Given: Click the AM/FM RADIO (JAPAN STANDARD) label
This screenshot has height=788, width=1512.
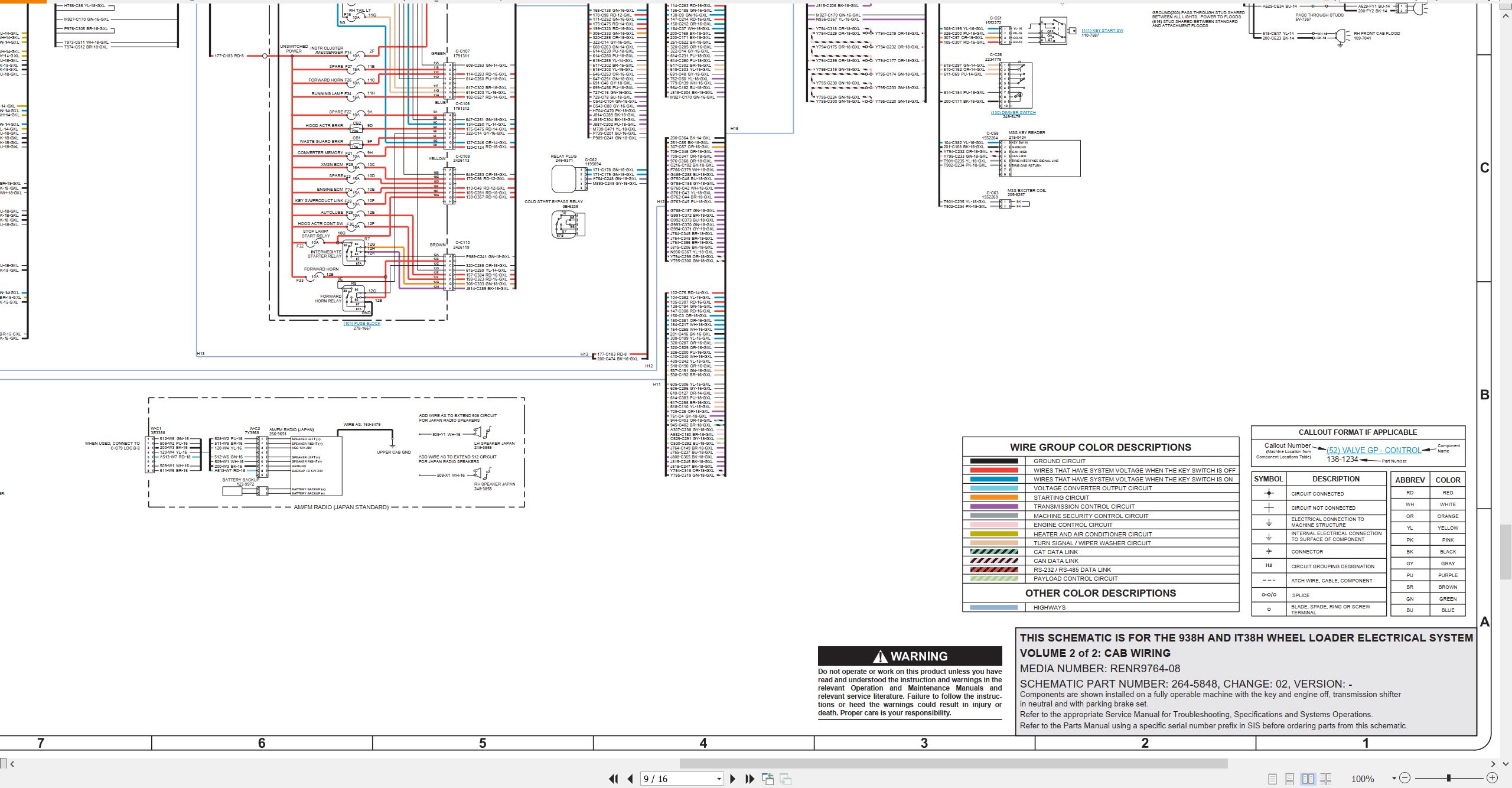Looking at the screenshot, I should [341, 507].
